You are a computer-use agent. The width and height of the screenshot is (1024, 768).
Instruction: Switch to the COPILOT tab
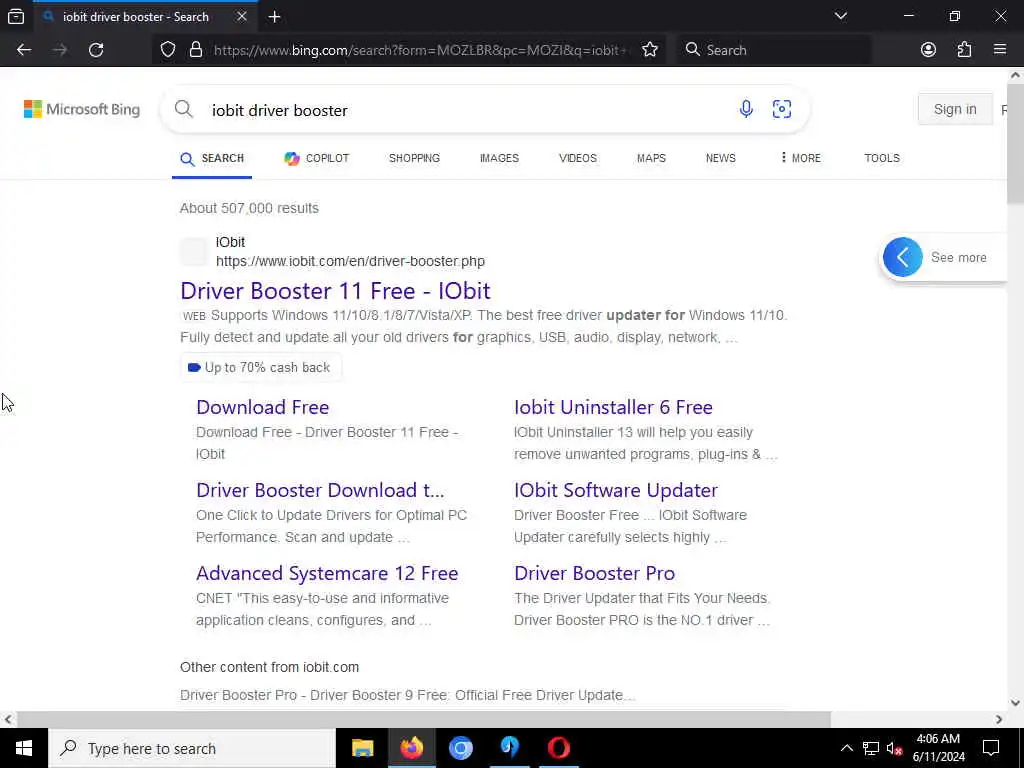coord(317,159)
